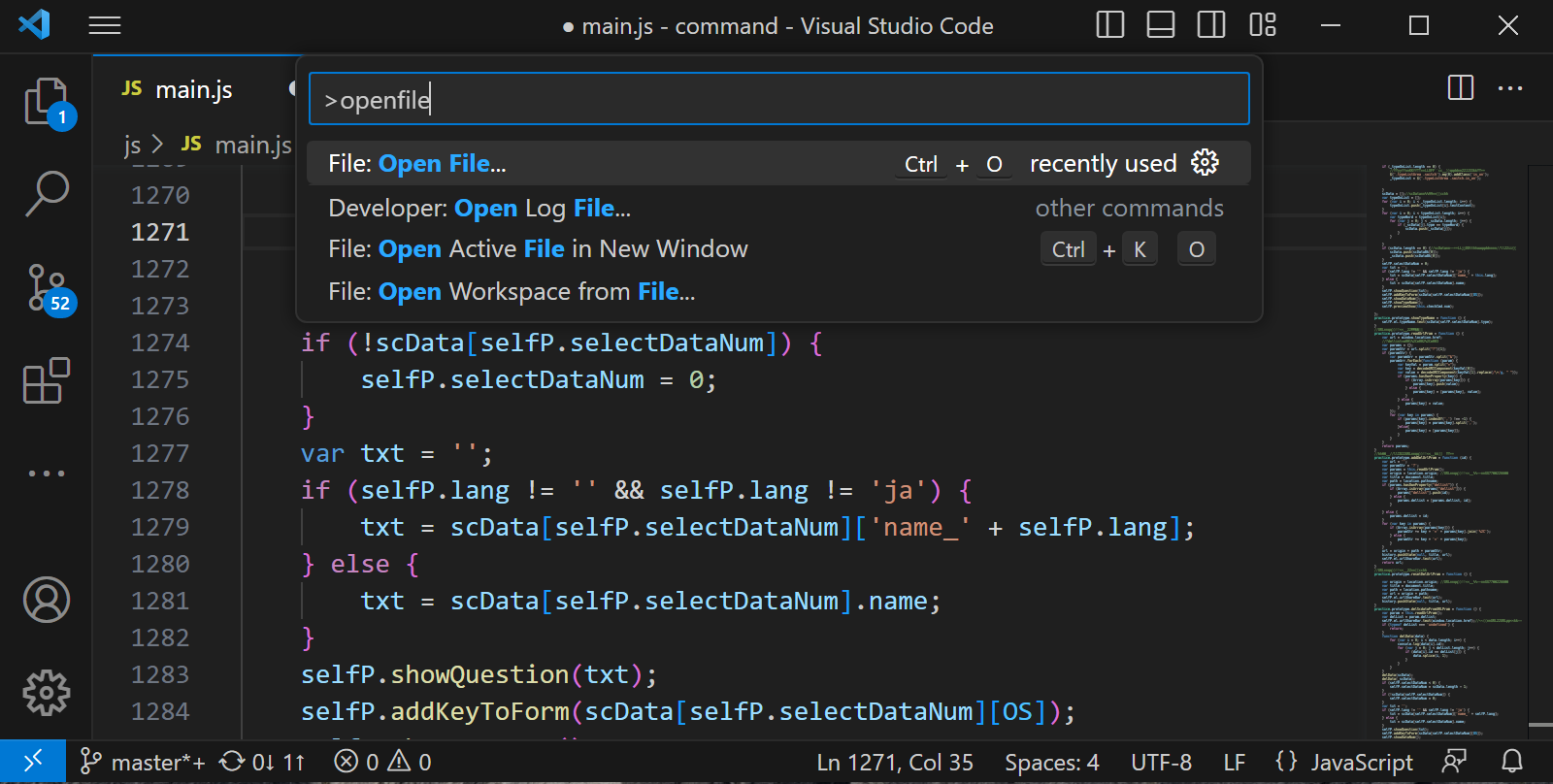Click line number 1280 in gutter

click(x=160, y=564)
